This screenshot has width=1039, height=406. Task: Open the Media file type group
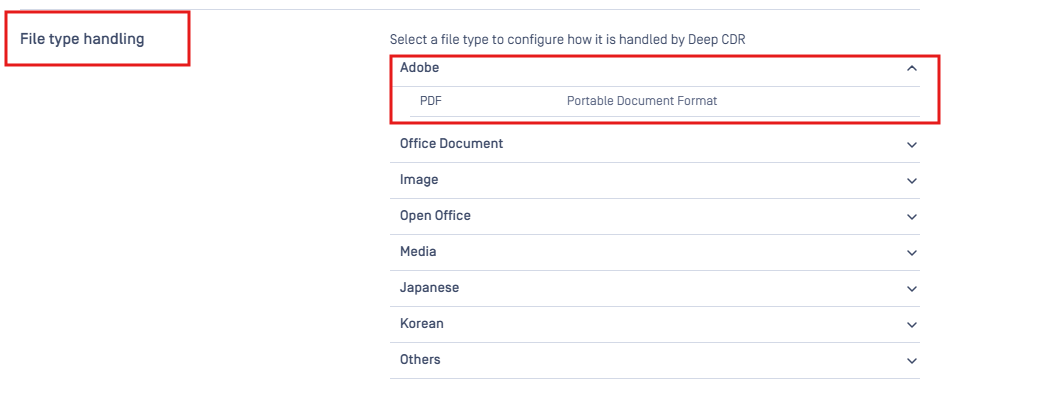[x=418, y=252]
